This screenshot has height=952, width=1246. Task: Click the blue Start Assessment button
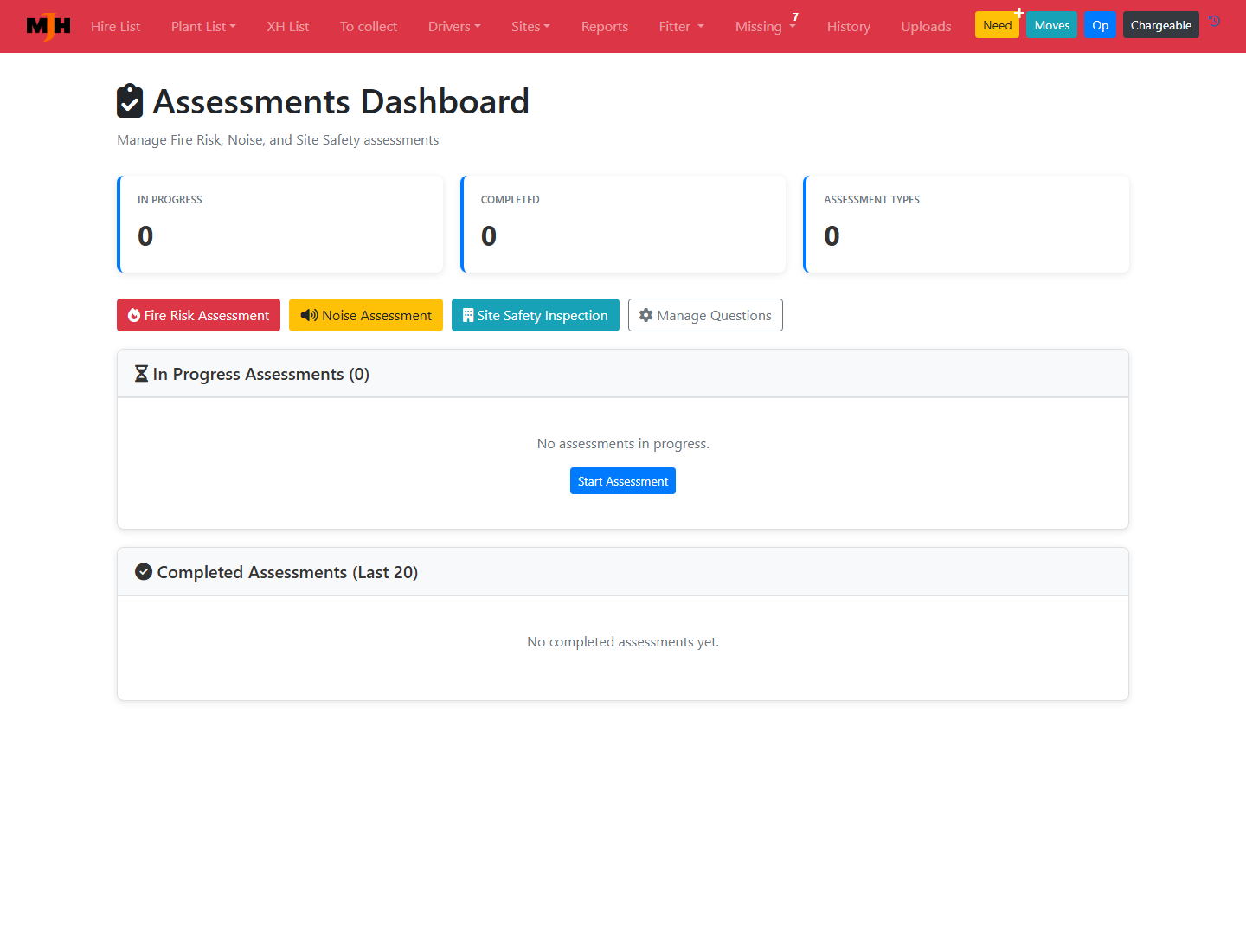pos(623,481)
